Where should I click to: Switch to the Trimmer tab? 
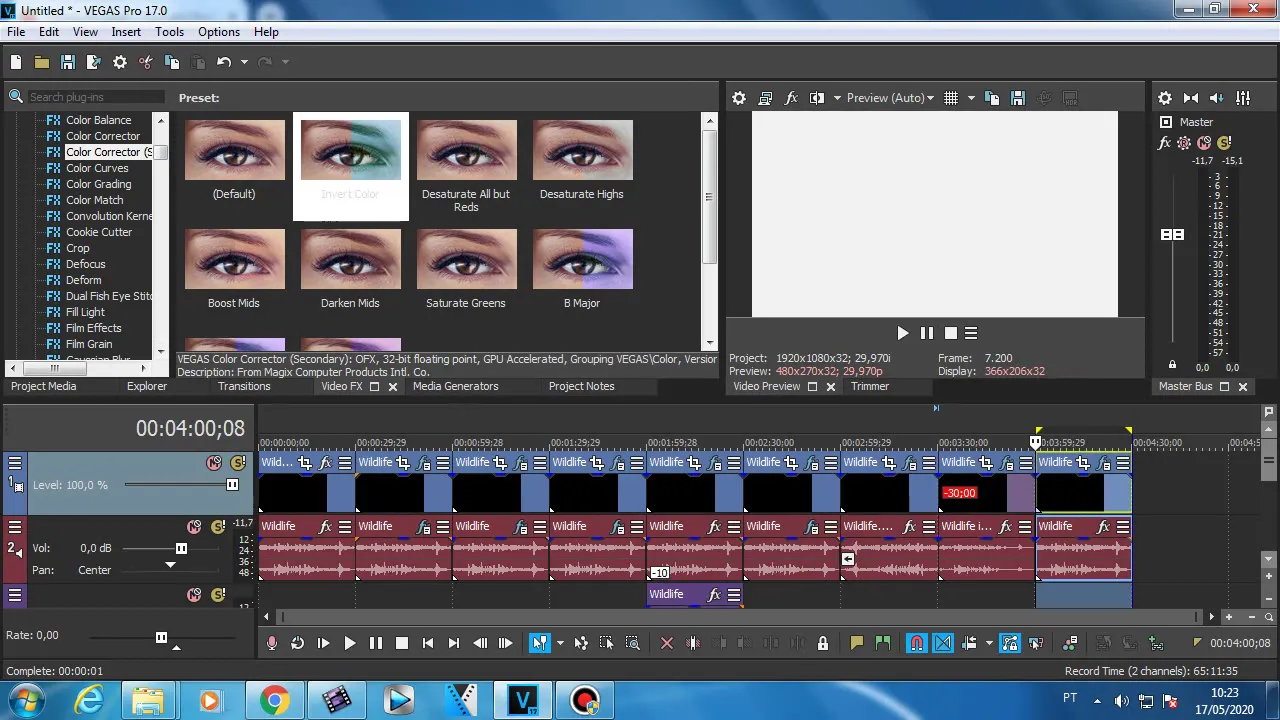pos(870,386)
